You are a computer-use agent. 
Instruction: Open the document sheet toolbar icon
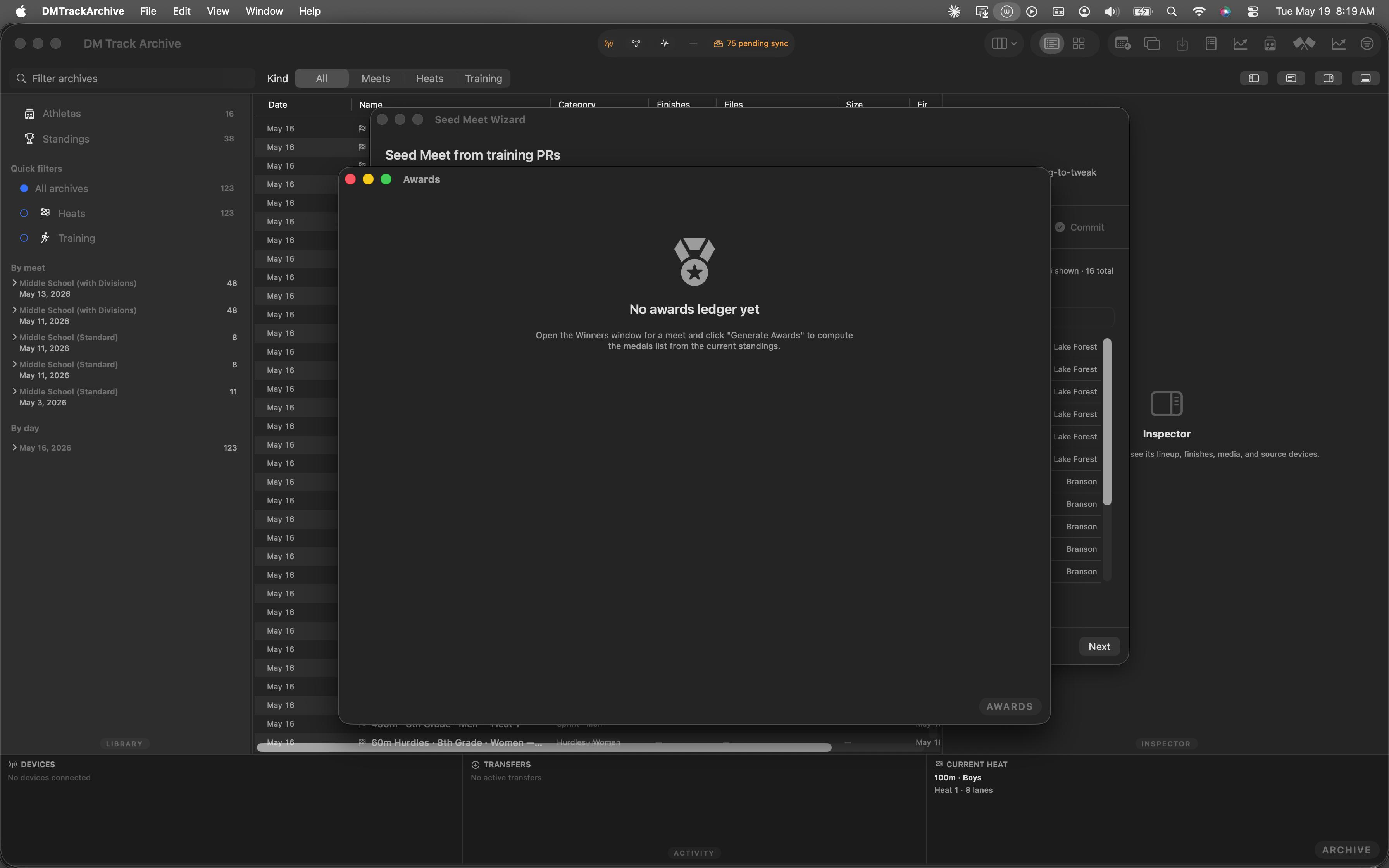tap(1210, 44)
